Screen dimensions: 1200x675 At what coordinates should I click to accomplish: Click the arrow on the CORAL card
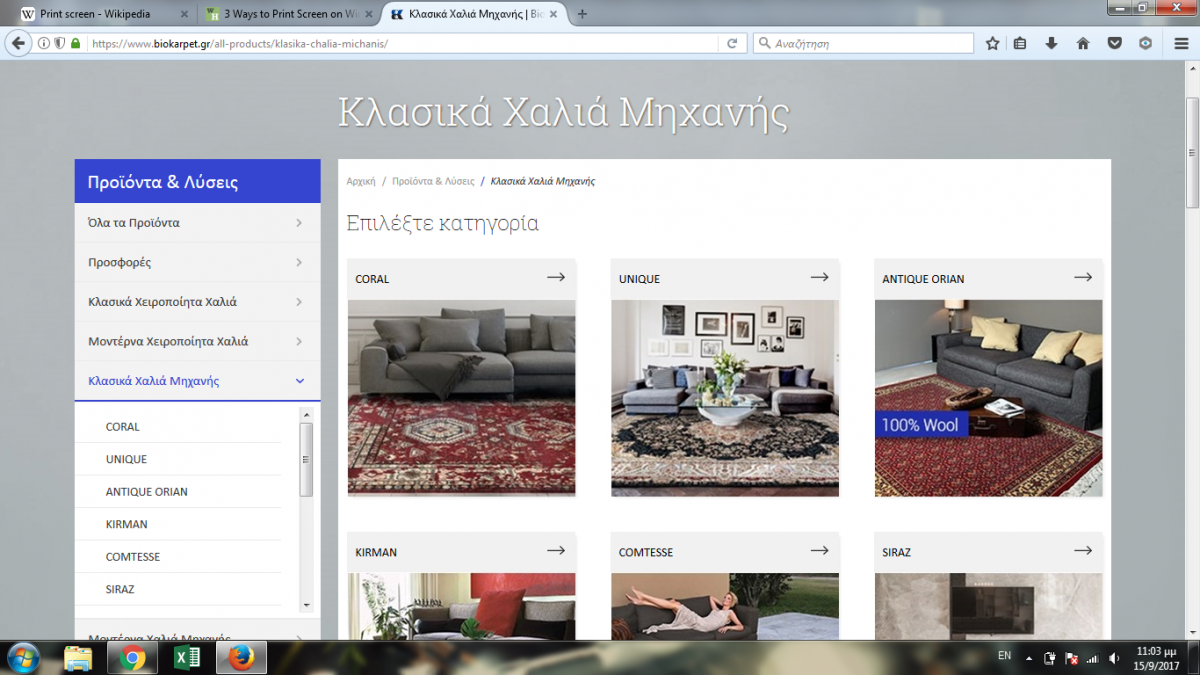[x=556, y=277]
